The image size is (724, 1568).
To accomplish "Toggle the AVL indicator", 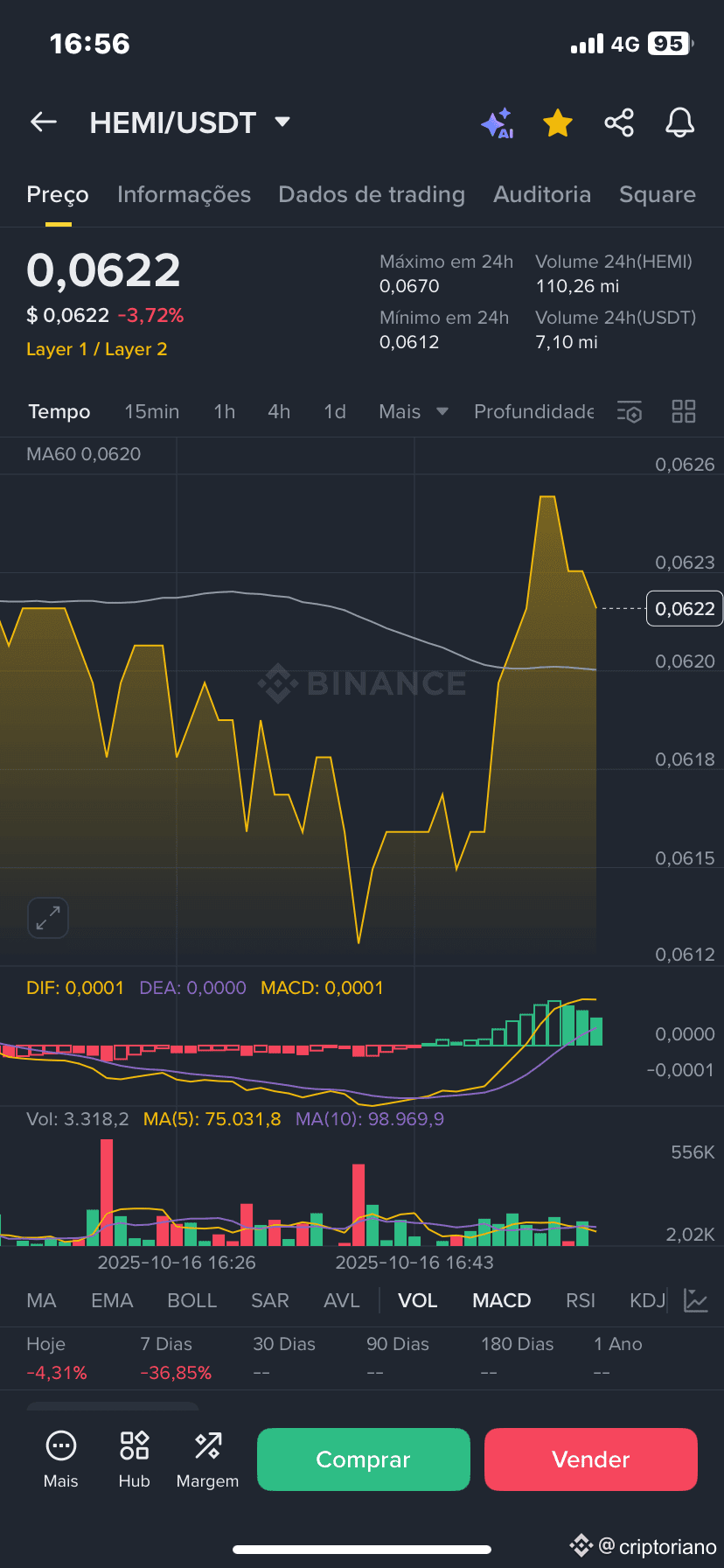I will point(342,1300).
